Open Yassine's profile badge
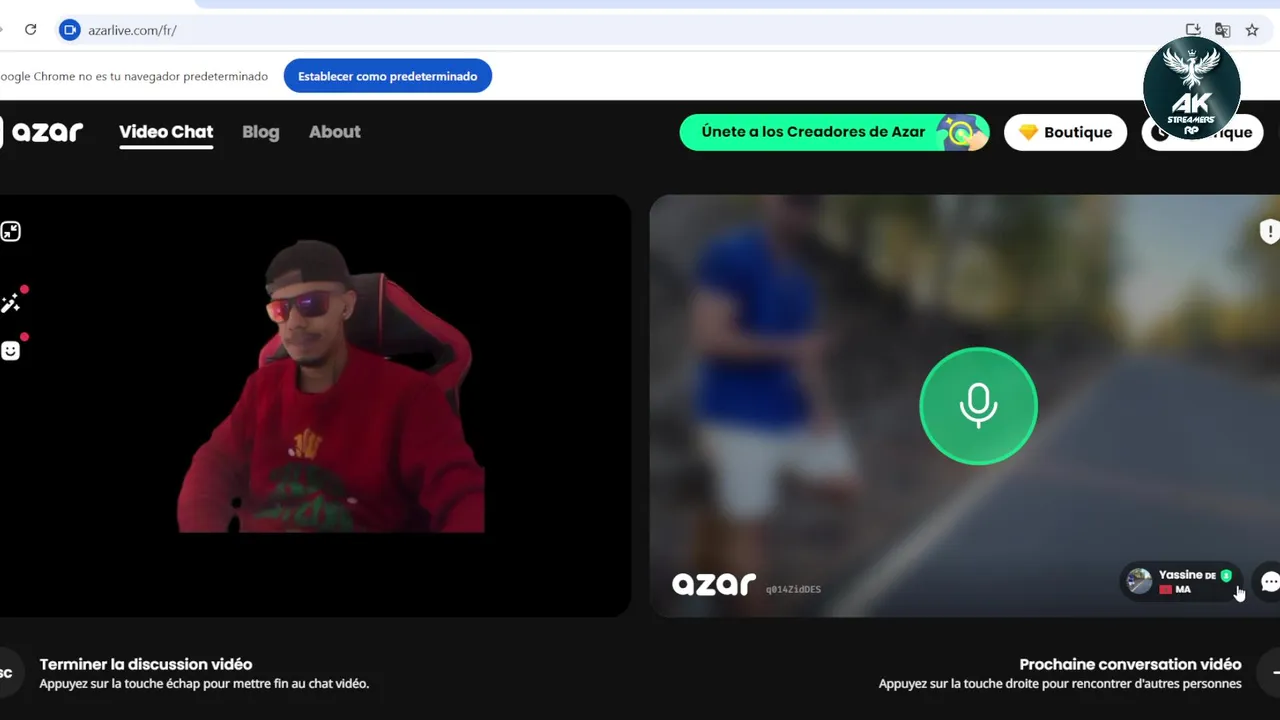The width and height of the screenshot is (1280, 720). 1181,581
